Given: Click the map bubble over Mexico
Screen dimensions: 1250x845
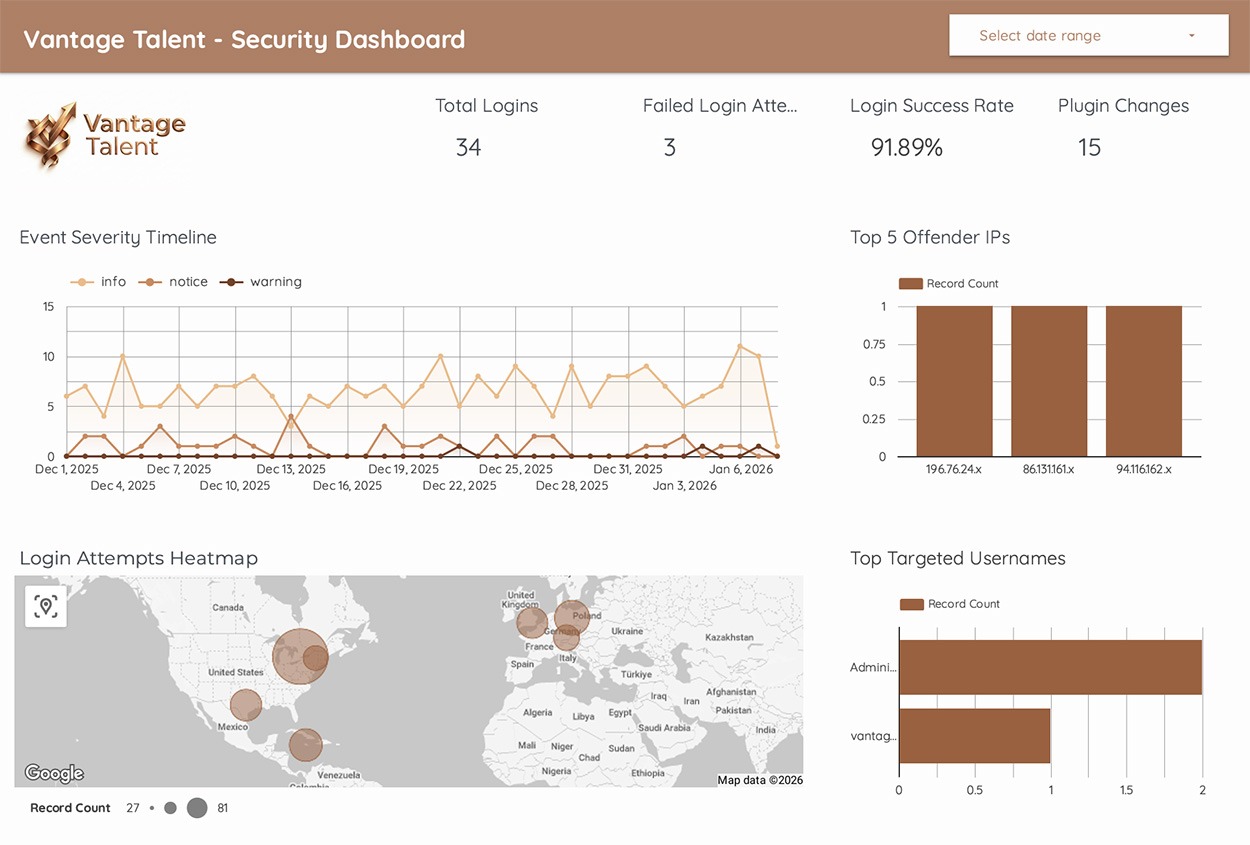Looking at the screenshot, I should (x=245, y=705).
